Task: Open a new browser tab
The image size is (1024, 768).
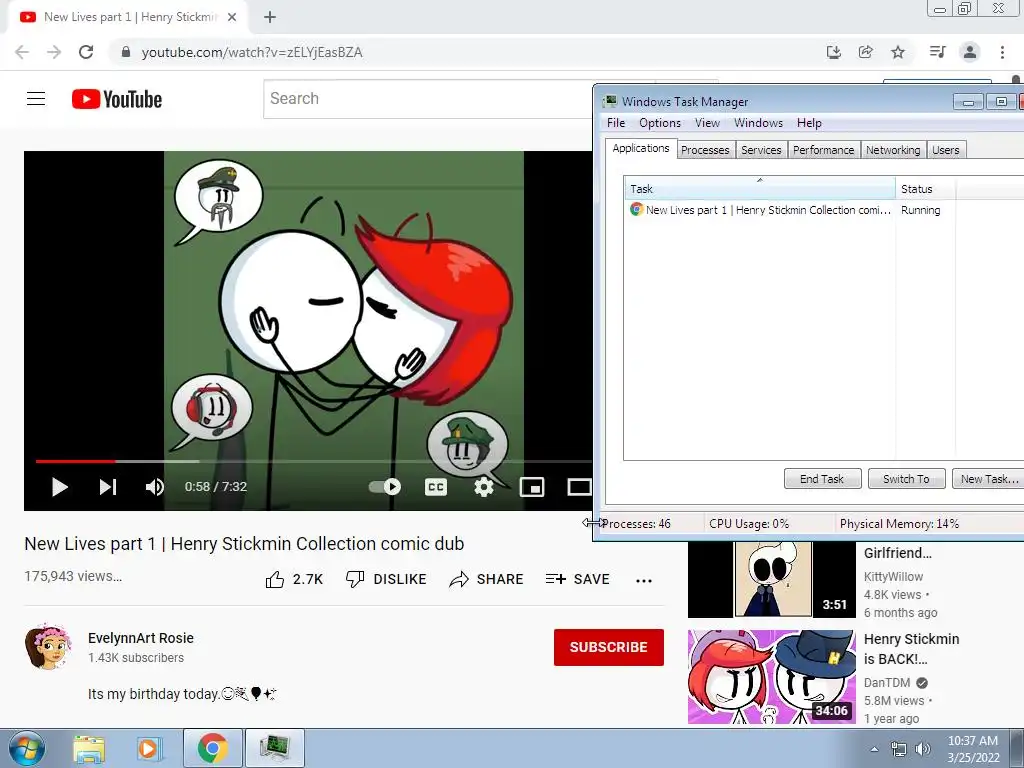Action: click(270, 18)
